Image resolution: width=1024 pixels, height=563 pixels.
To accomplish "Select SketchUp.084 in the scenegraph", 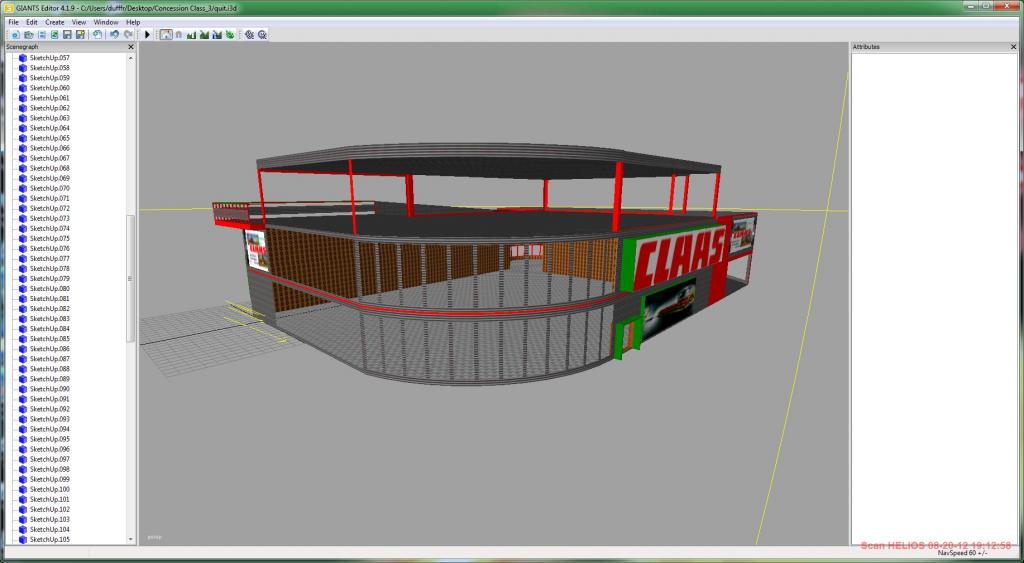I will pyautogui.click(x=50, y=329).
